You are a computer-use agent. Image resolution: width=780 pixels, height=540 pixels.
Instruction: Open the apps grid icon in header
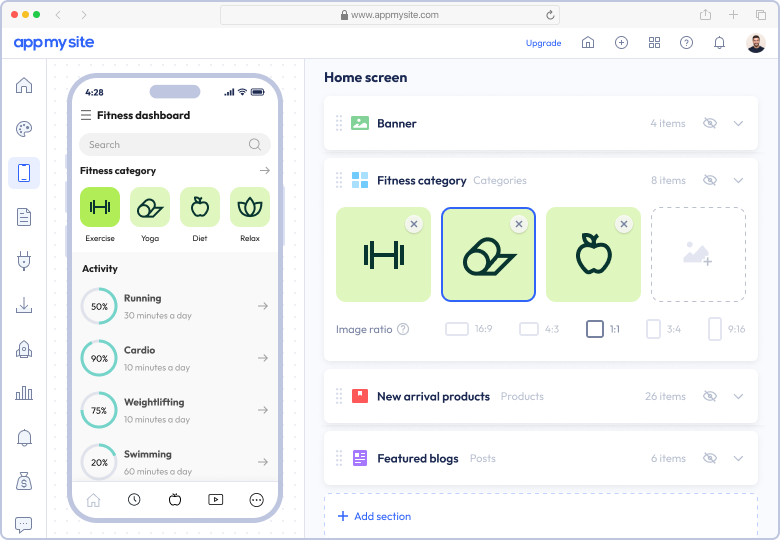pos(655,43)
